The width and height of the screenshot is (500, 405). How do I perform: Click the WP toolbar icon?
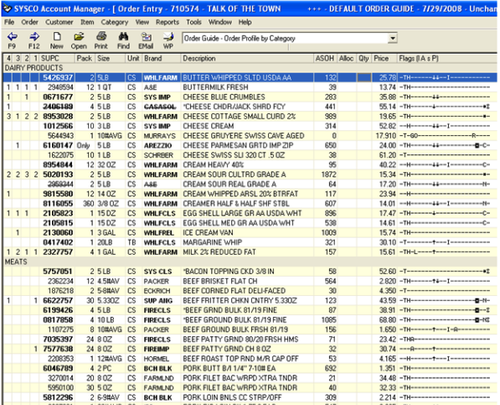tap(168, 37)
